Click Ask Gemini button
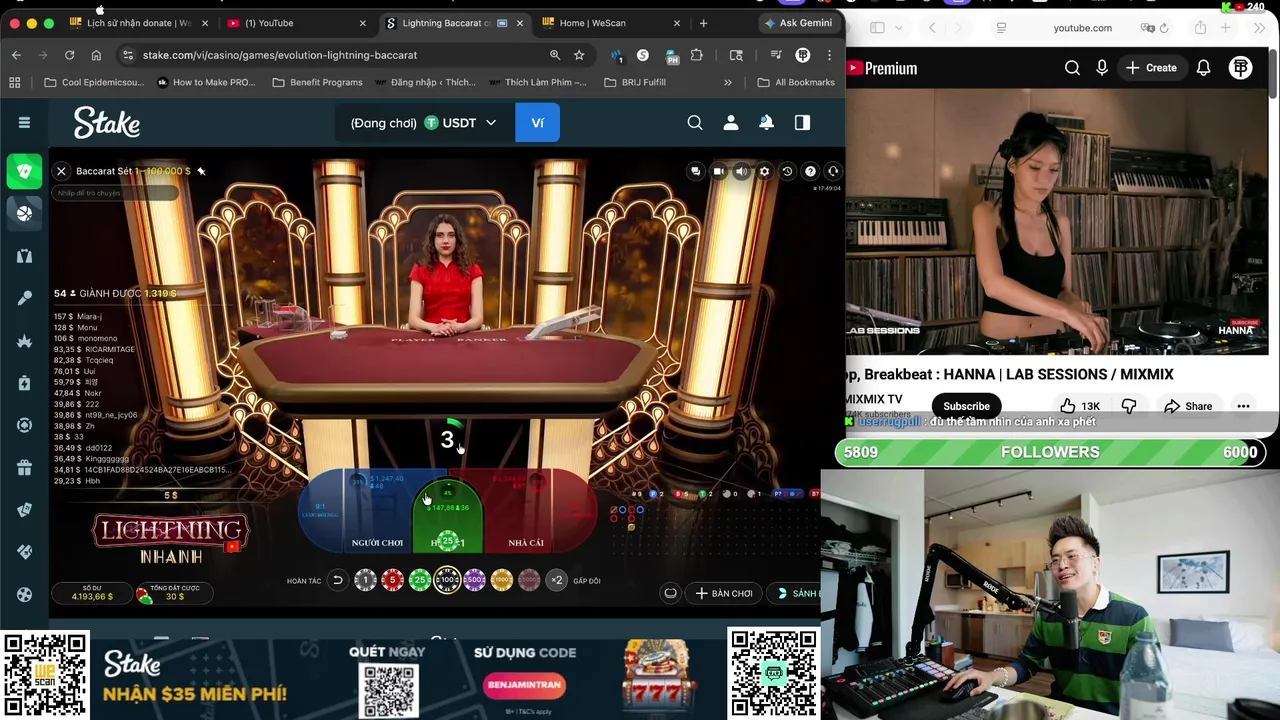 tap(798, 22)
